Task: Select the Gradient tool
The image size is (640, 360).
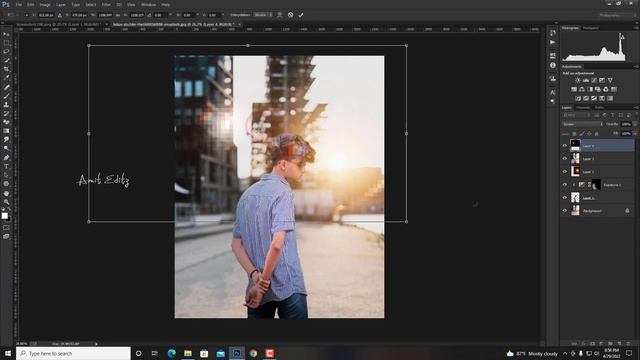Action: (x=6, y=131)
